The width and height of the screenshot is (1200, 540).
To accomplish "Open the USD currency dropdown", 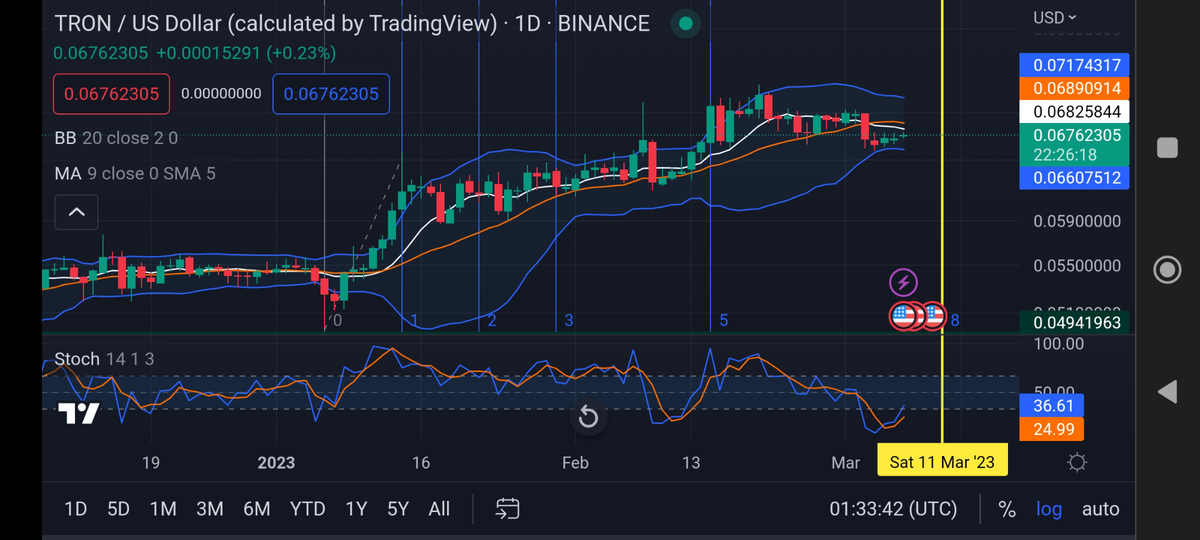I will pyautogui.click(x=1055, y=18).
